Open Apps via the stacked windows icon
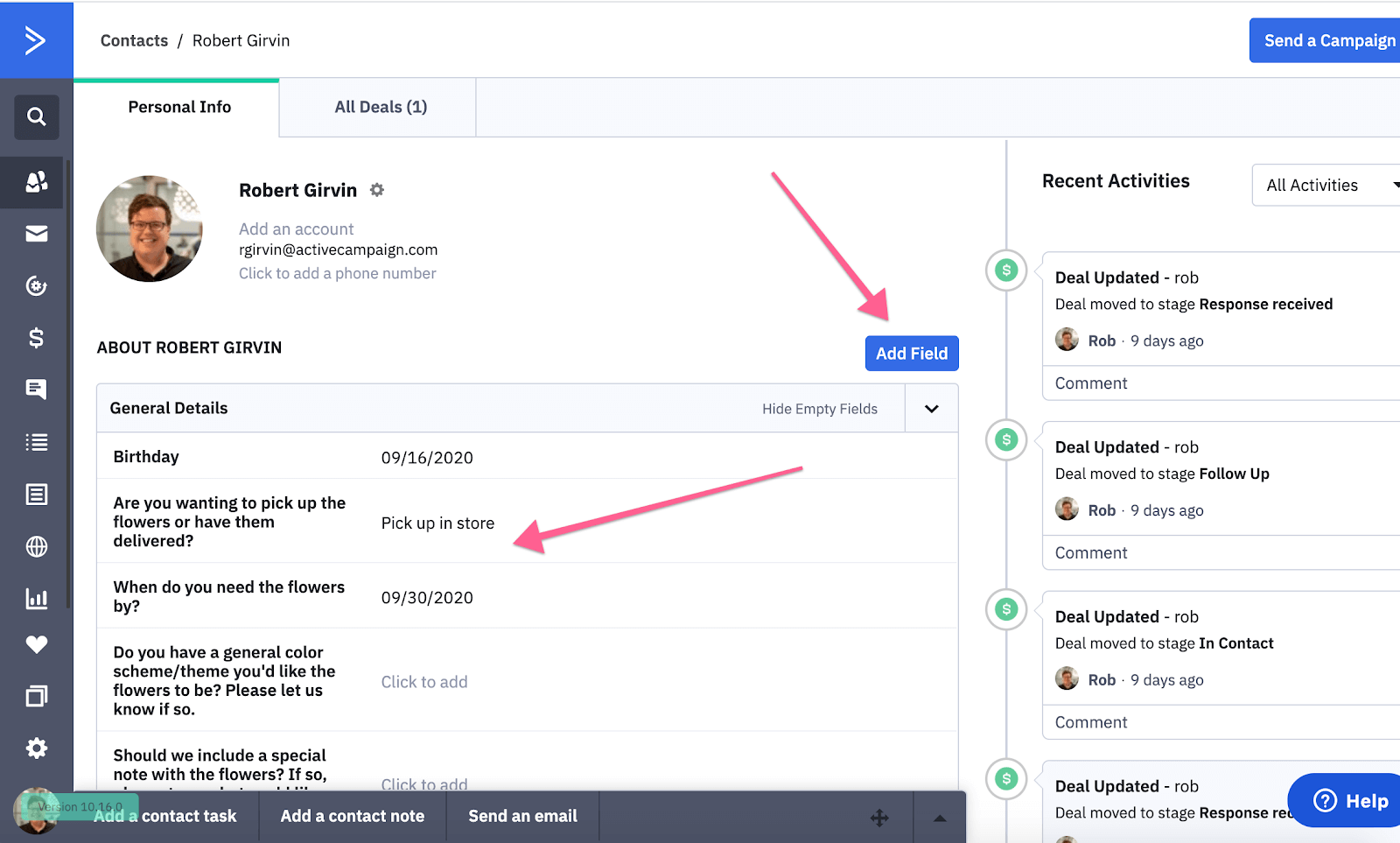This screenshot has height=843, width=1400. [37, 696]
